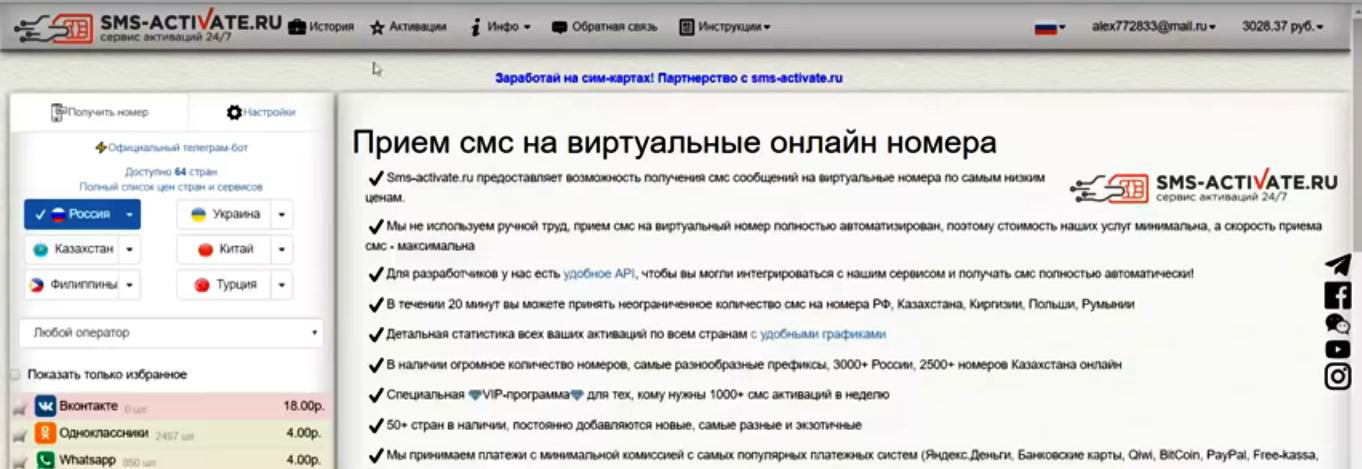1362x469 pixels.
Task: Click the Вконтакте 18.00р. price
Action: point(302,407)
